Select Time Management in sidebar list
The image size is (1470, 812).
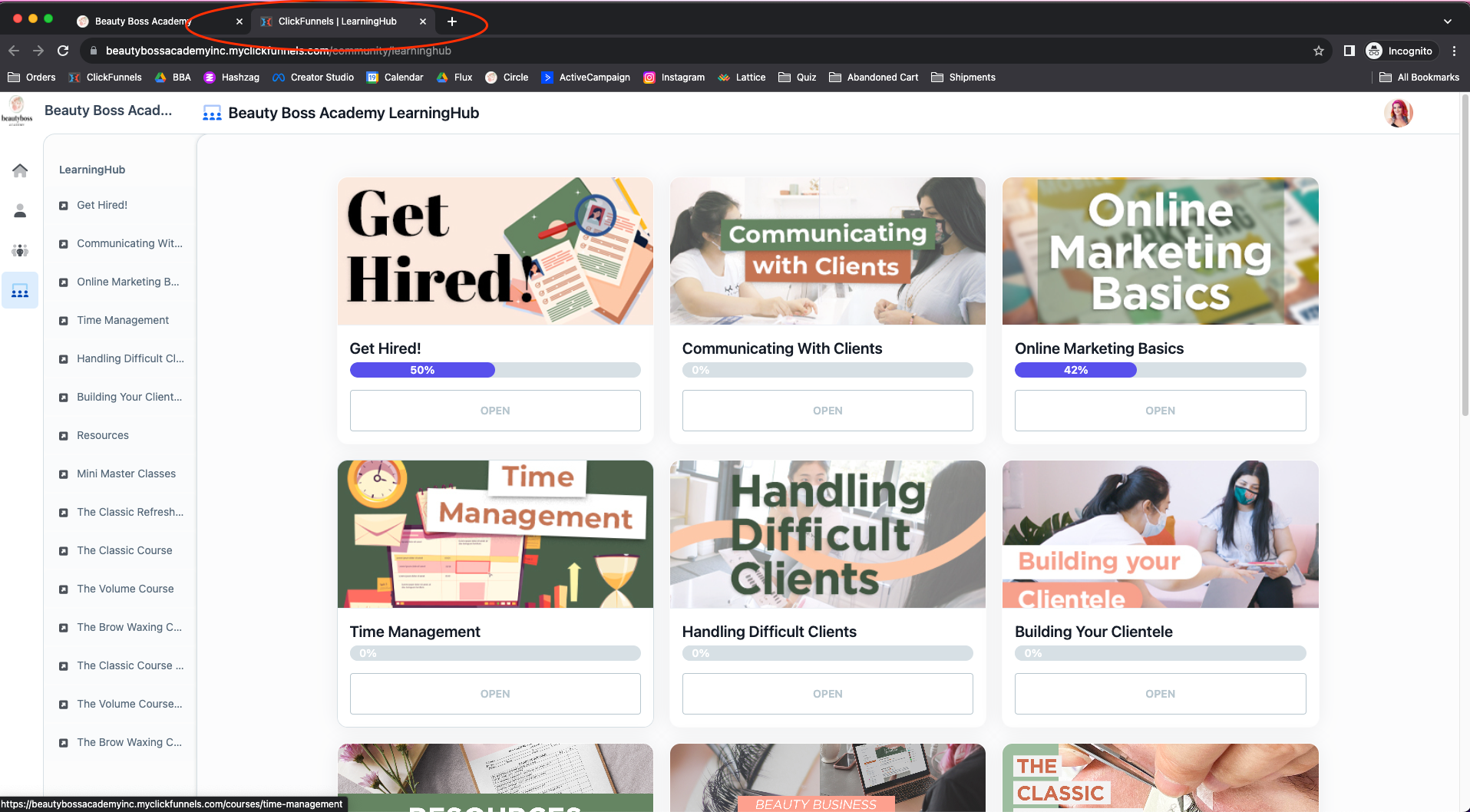pyautogui.click(x=123, y=320)
